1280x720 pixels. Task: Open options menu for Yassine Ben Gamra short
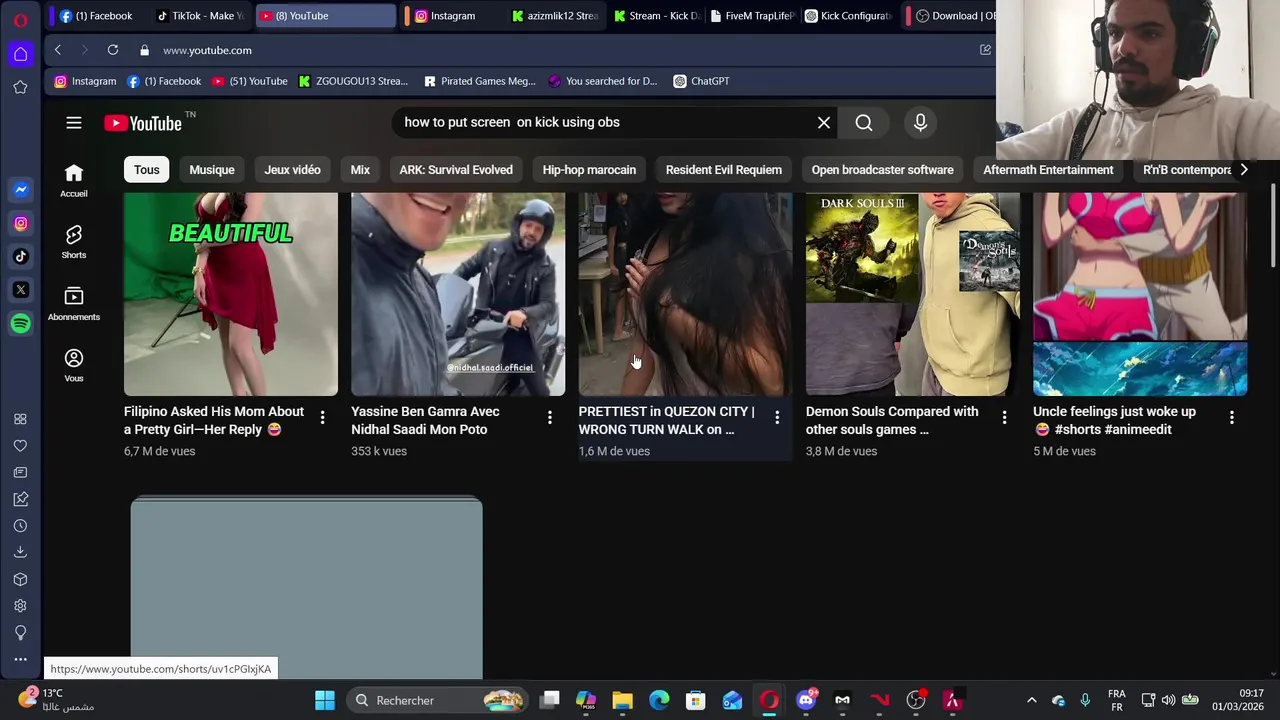point(549,417)
